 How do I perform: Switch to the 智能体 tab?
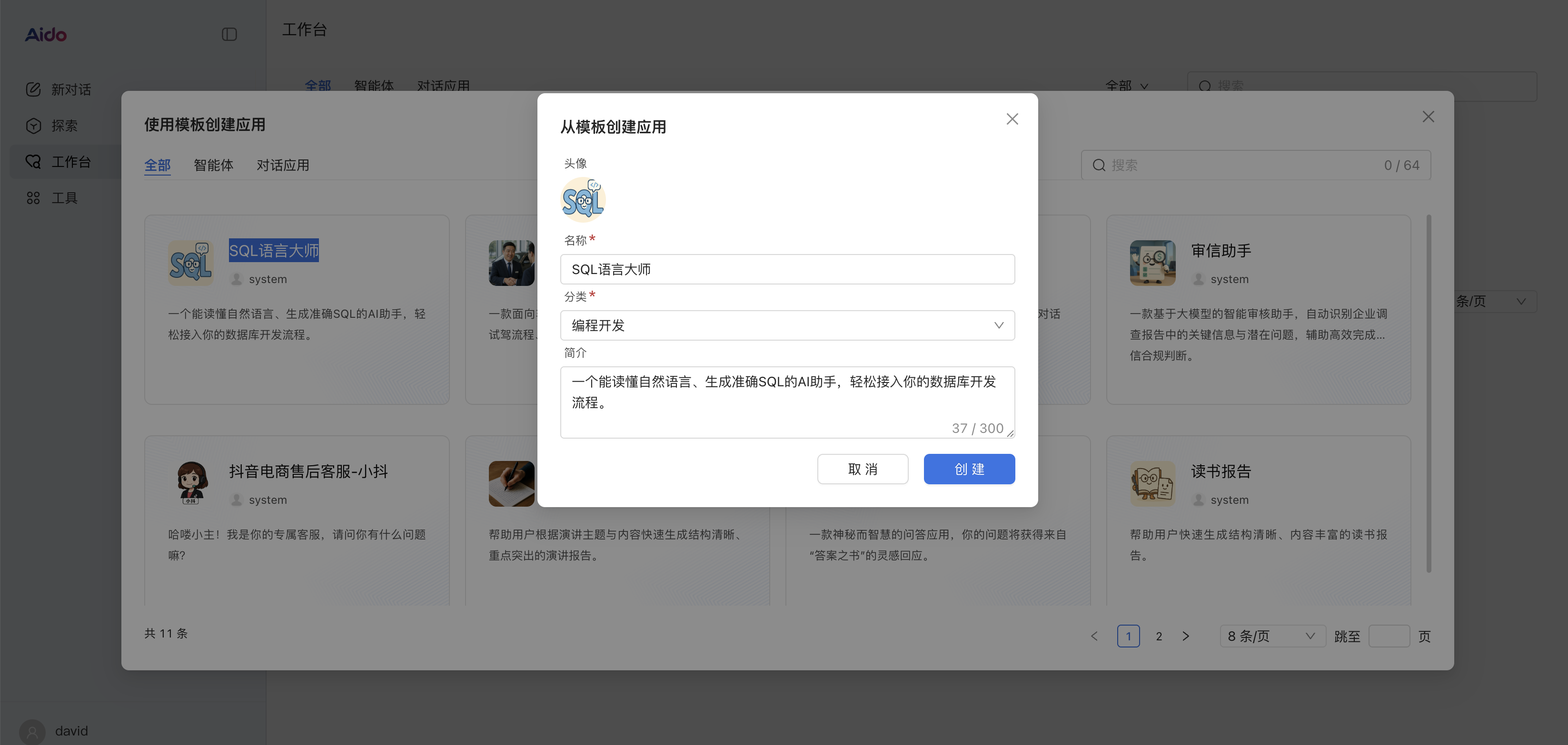[214, 165]
